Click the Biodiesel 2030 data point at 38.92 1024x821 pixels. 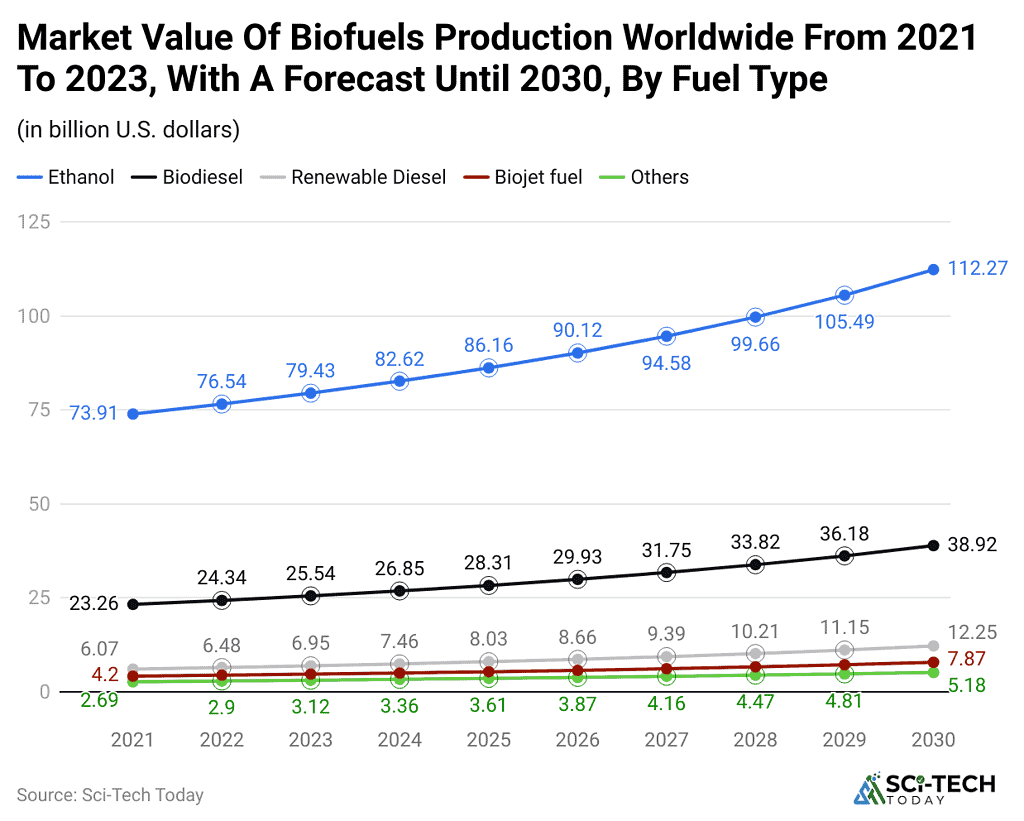click(x=933, y=545)
